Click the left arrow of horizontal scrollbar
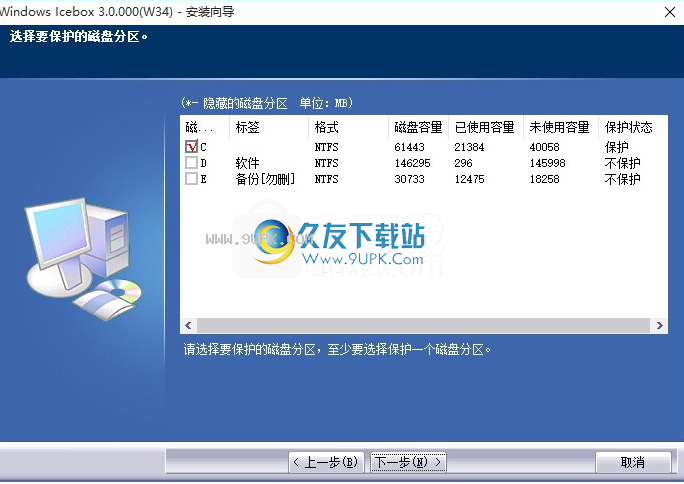 [188, 325]
